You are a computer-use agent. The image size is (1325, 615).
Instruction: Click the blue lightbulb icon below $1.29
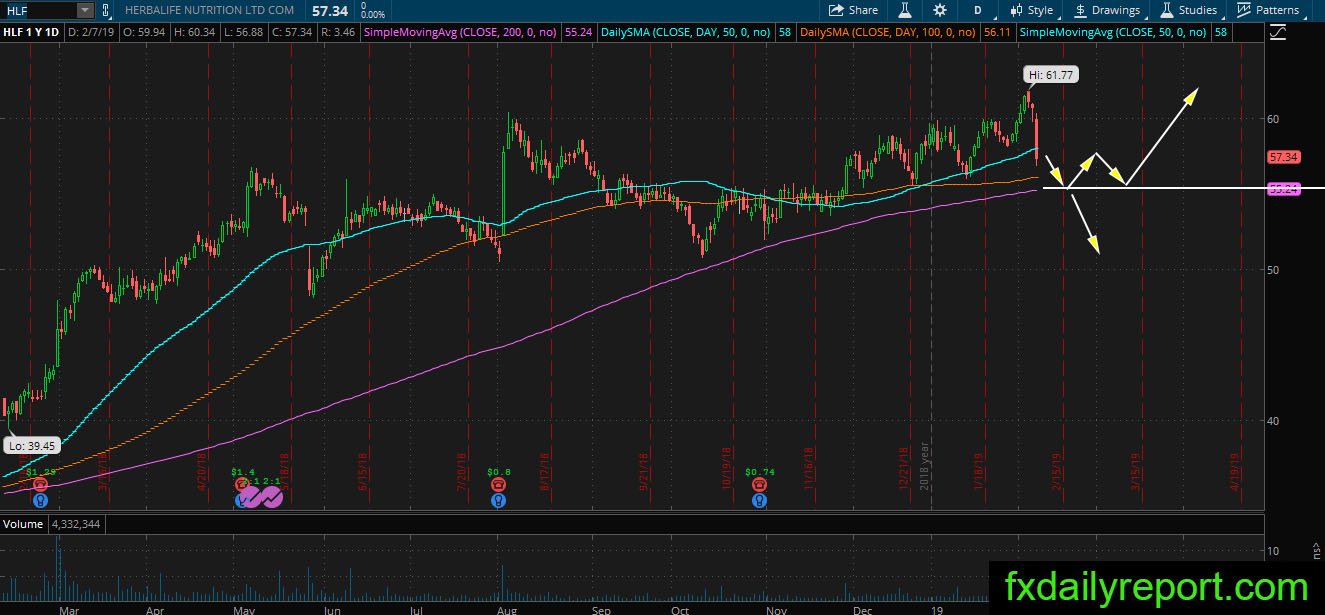pos(40,500)
